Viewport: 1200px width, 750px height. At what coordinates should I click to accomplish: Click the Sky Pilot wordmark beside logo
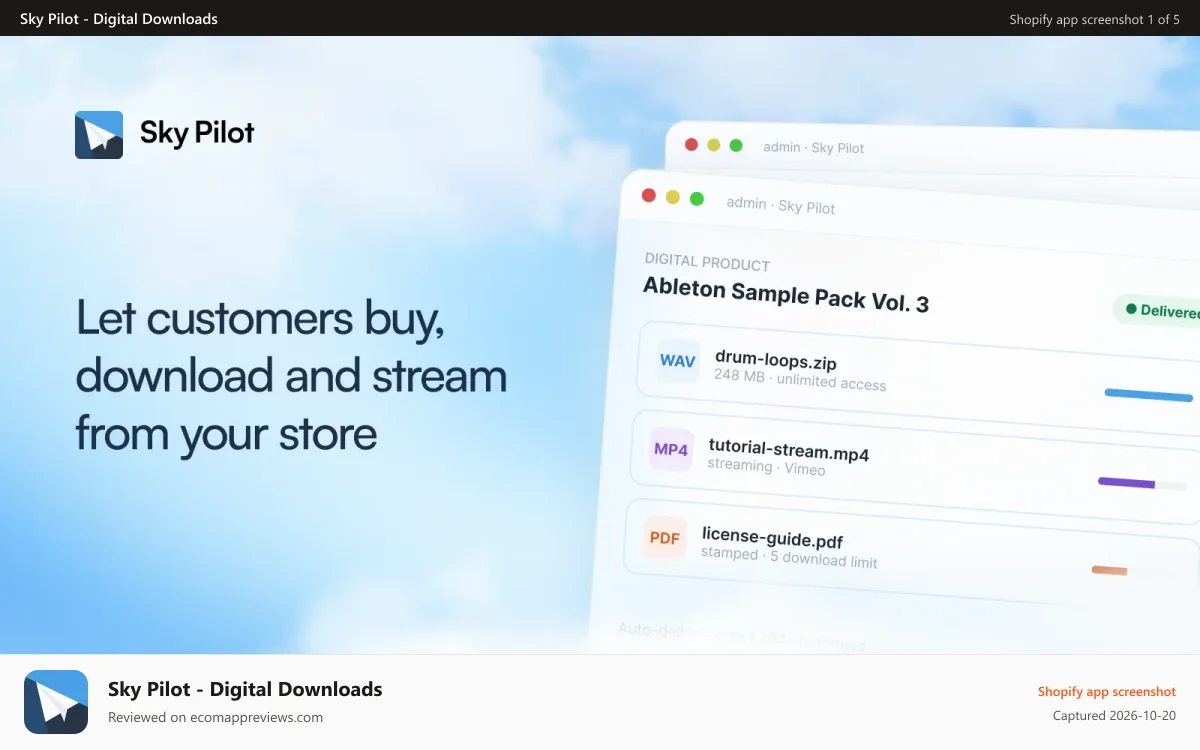click(197, 133)
